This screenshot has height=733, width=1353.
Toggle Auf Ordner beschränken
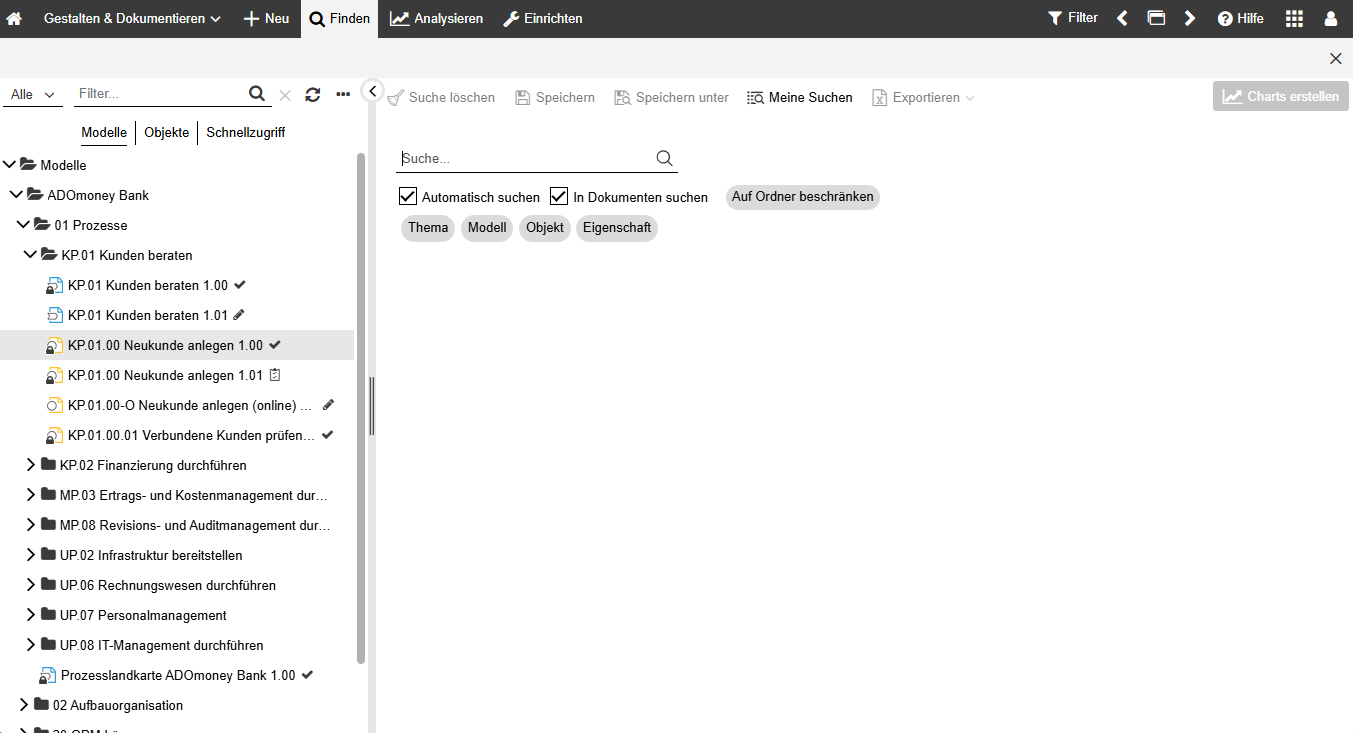point(802,197)
